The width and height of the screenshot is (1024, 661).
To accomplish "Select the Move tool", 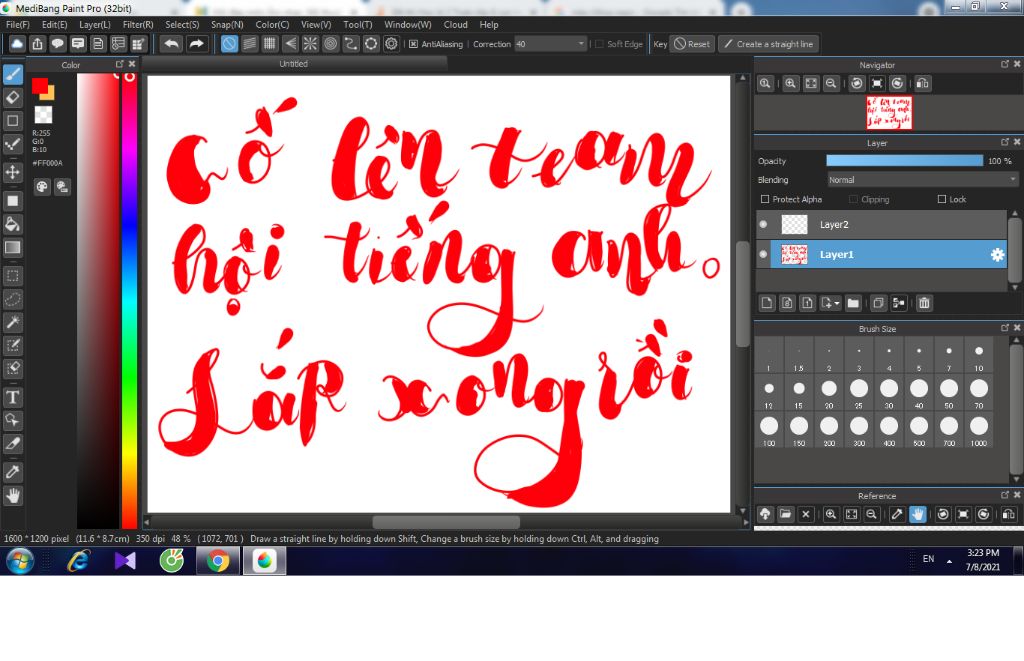I will [12, 172].
